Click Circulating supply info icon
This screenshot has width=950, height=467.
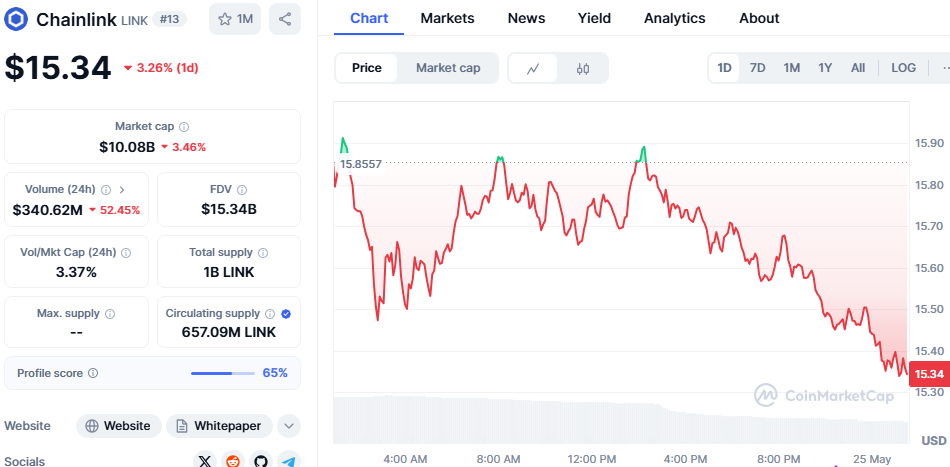270,314
